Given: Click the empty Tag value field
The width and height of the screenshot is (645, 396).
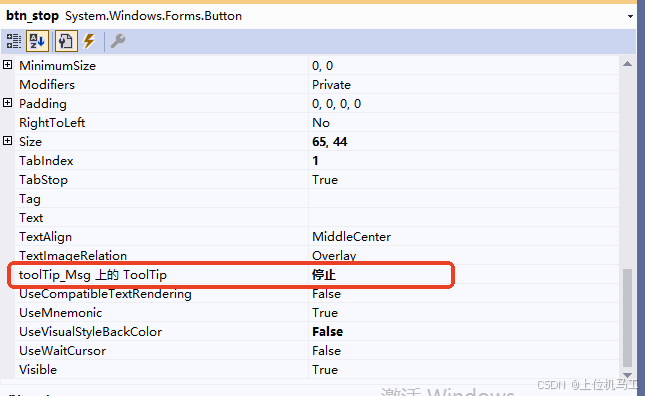Looking at the screenshot, I should [464, 199].
